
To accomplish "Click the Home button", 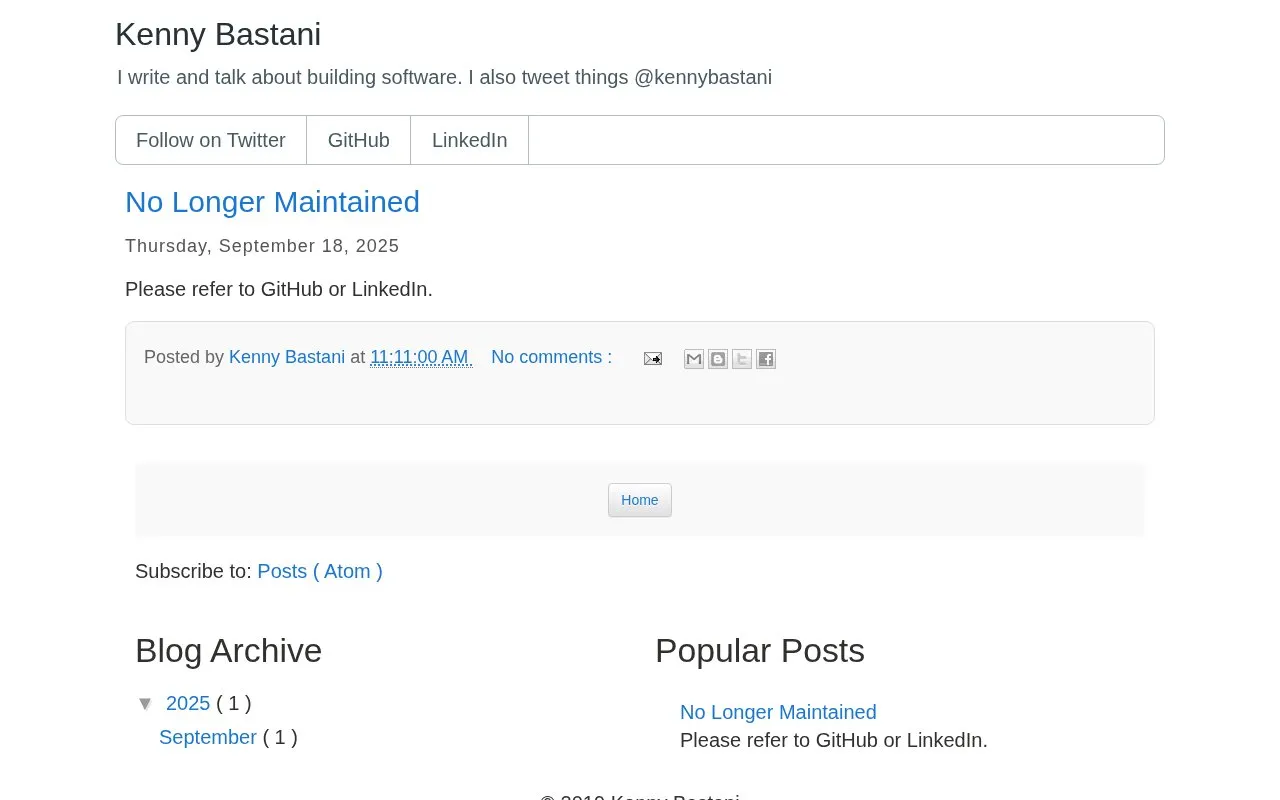I will pos(640,500).
